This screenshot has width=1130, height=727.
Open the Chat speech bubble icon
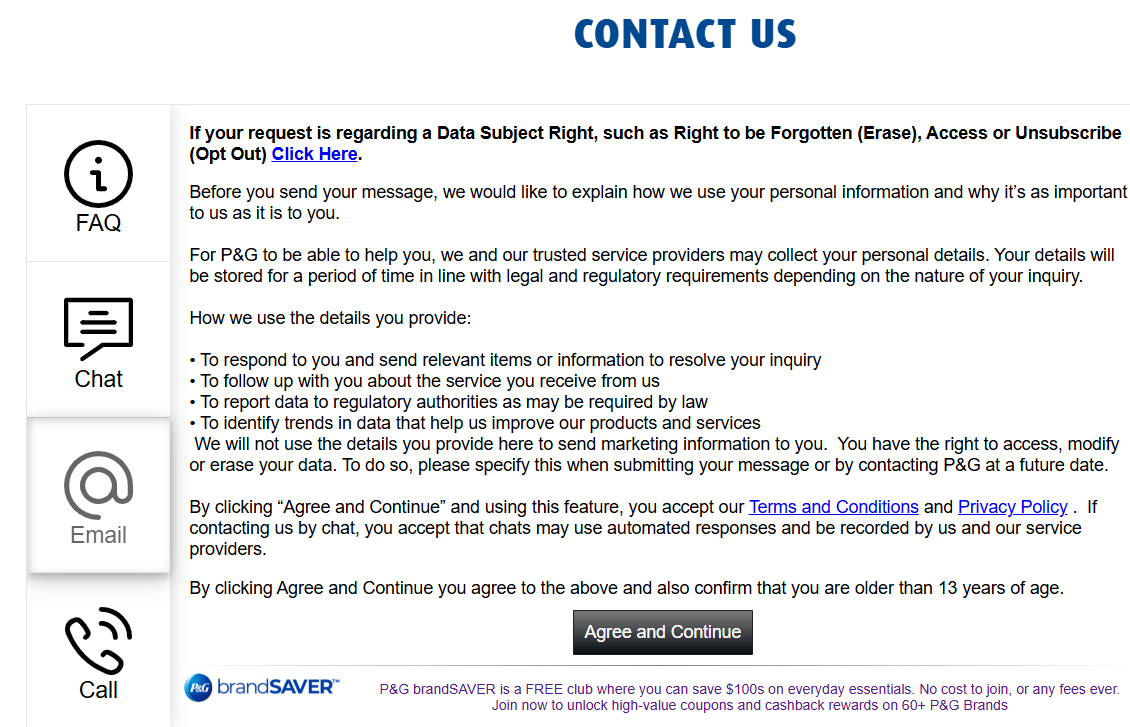98,328
